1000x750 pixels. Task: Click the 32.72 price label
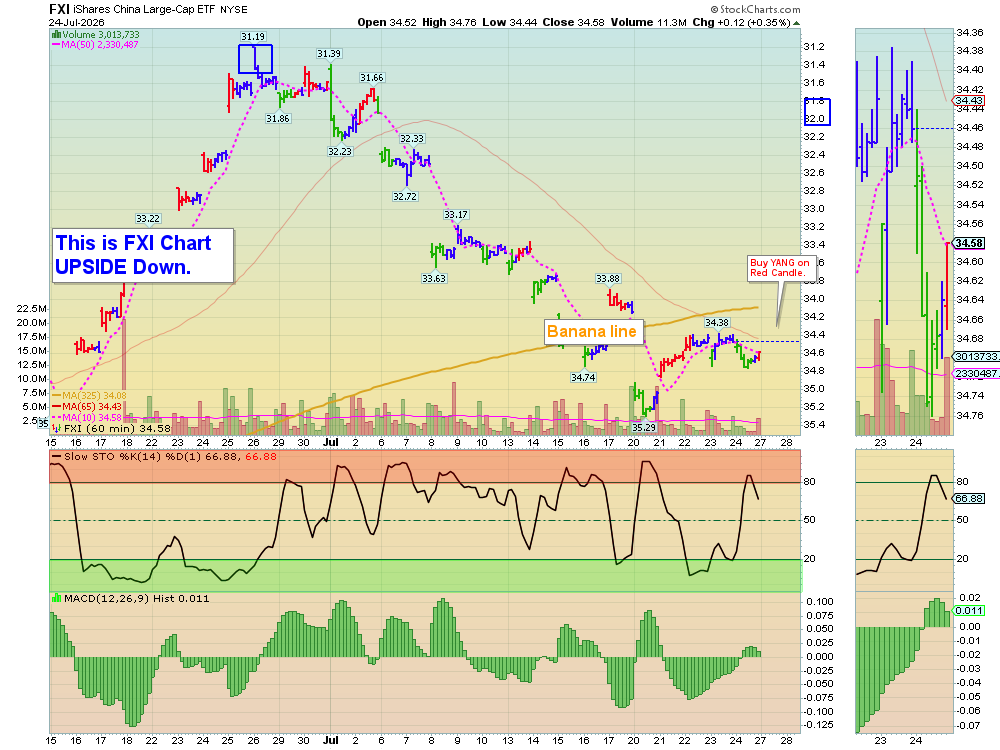coord(405,196)
